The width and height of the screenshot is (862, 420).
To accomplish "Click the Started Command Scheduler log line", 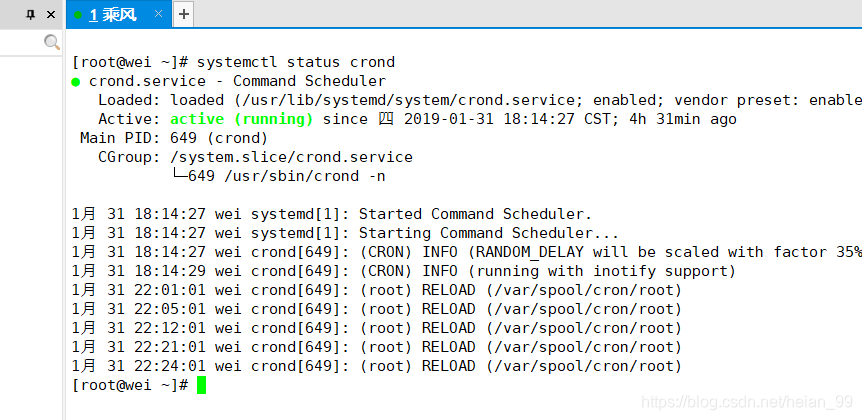I will pos(332,214).
